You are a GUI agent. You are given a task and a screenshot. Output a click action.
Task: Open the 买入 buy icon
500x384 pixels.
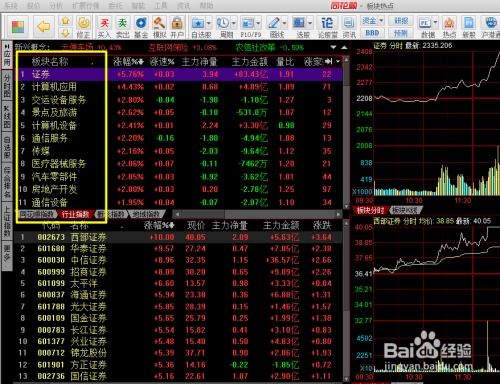coord(104,27)
